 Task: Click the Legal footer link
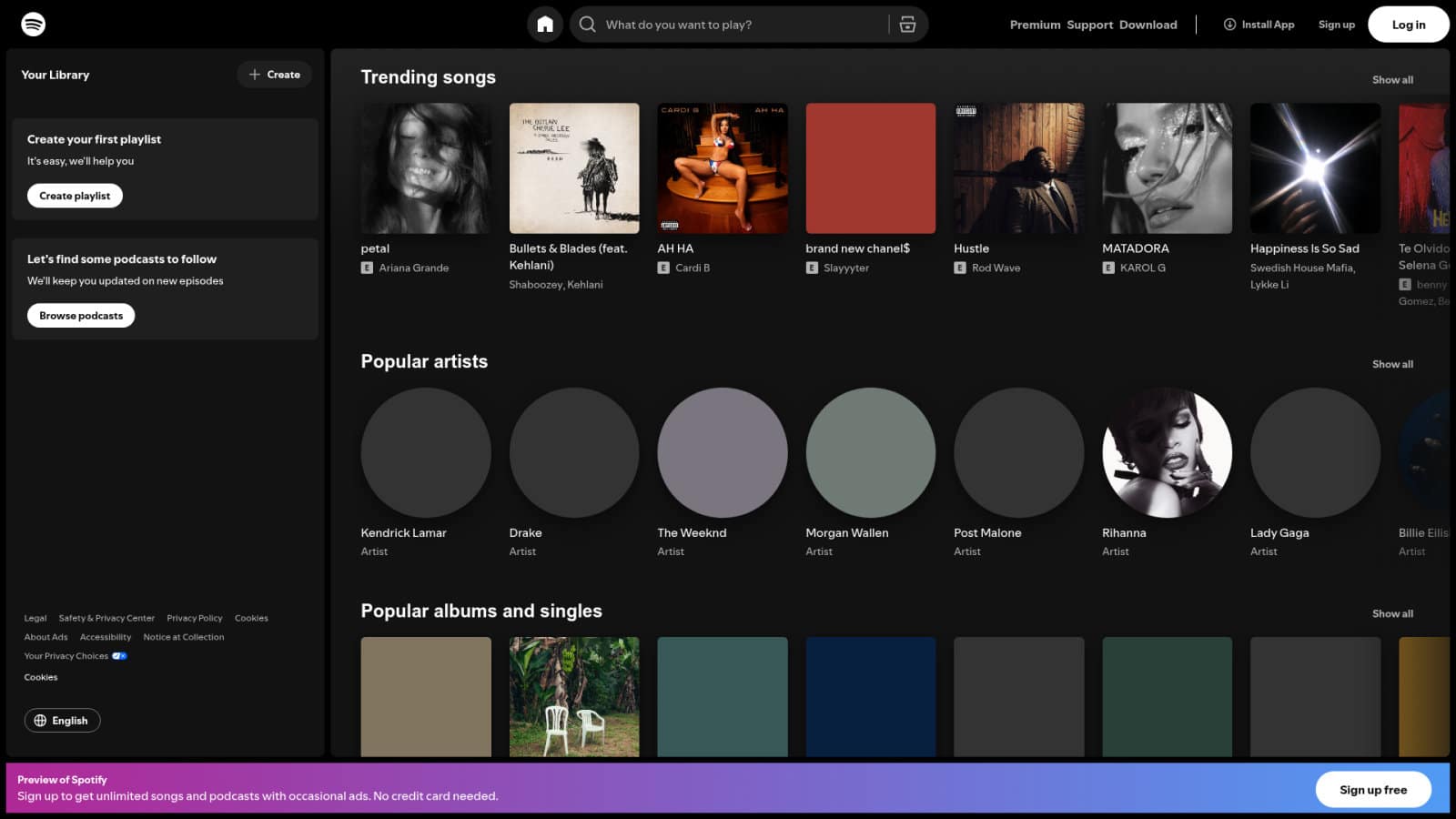35,618
